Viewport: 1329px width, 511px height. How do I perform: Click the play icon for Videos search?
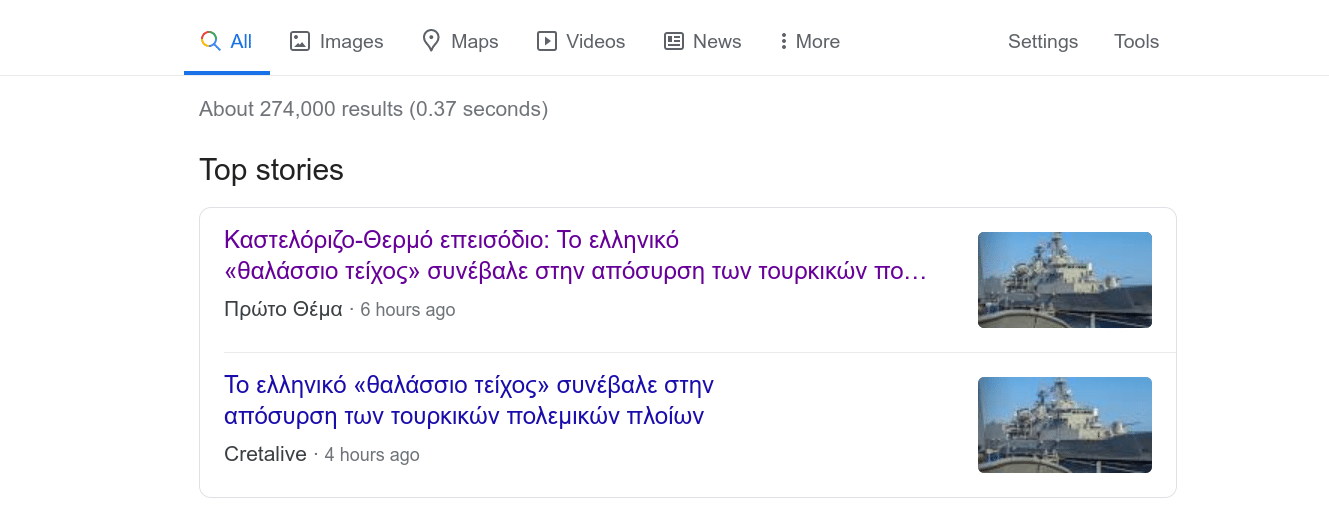click(546, 41)
